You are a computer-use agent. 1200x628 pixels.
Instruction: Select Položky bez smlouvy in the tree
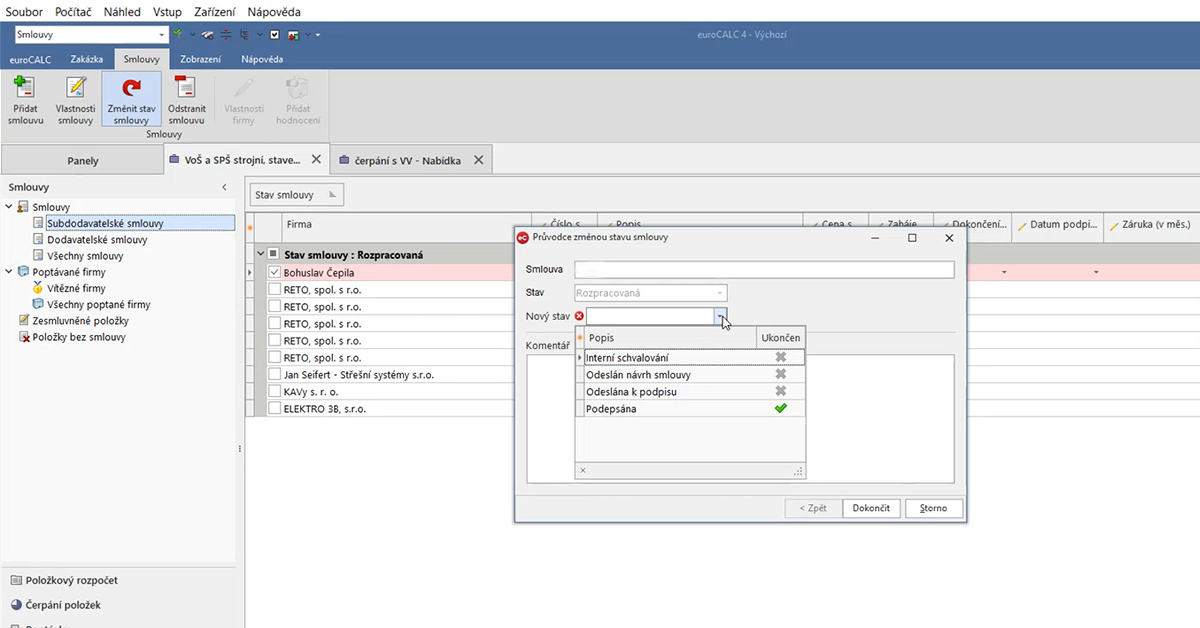click(x=79, y=337)
